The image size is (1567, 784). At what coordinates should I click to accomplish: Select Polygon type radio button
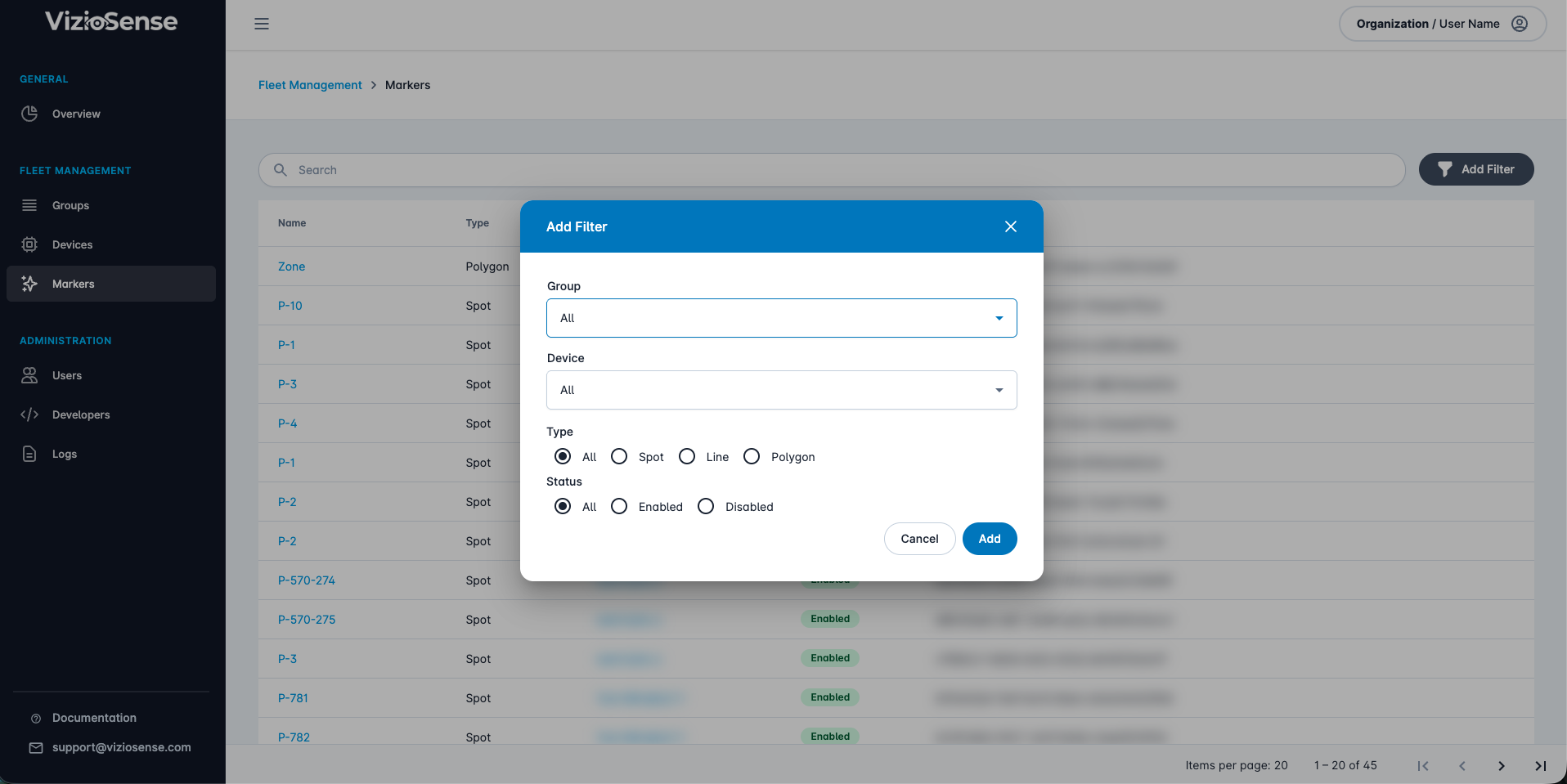coord(752,456)
